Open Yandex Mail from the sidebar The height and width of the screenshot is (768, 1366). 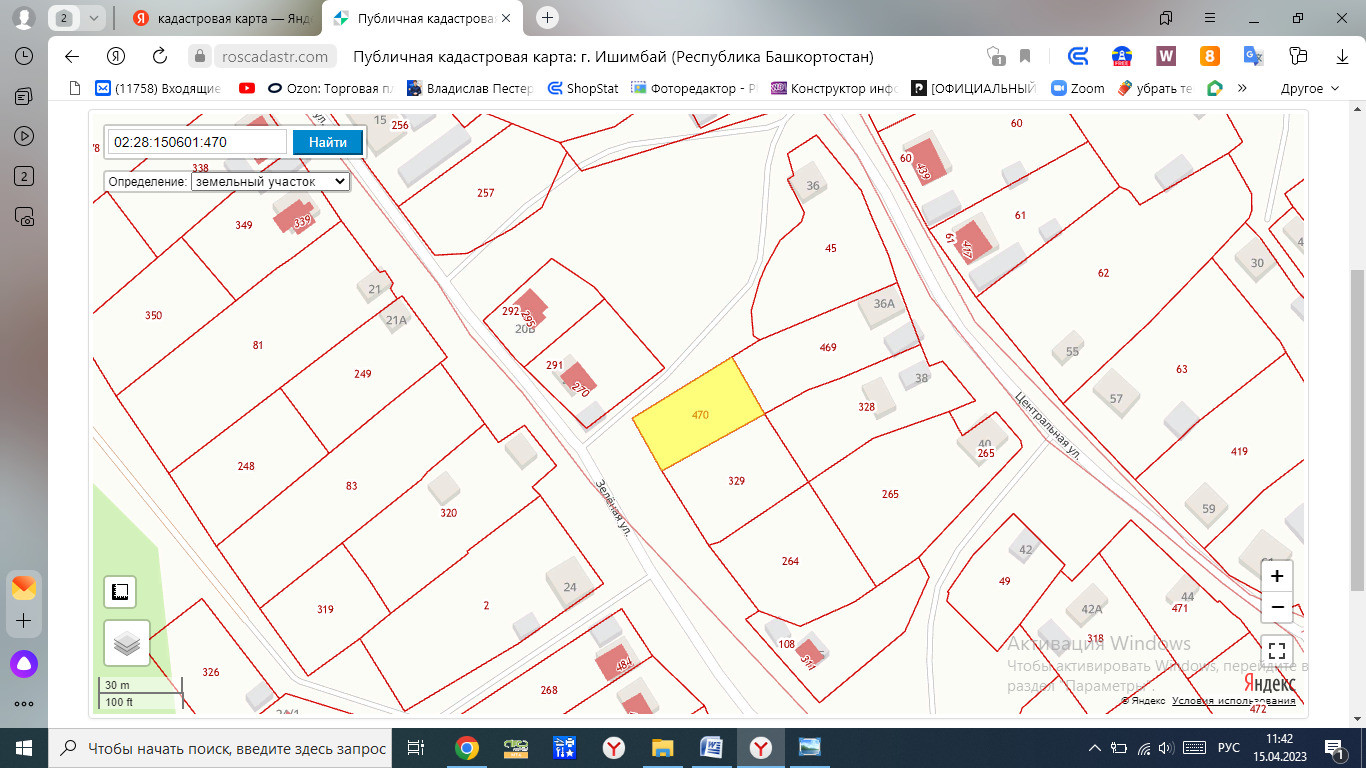24,587
